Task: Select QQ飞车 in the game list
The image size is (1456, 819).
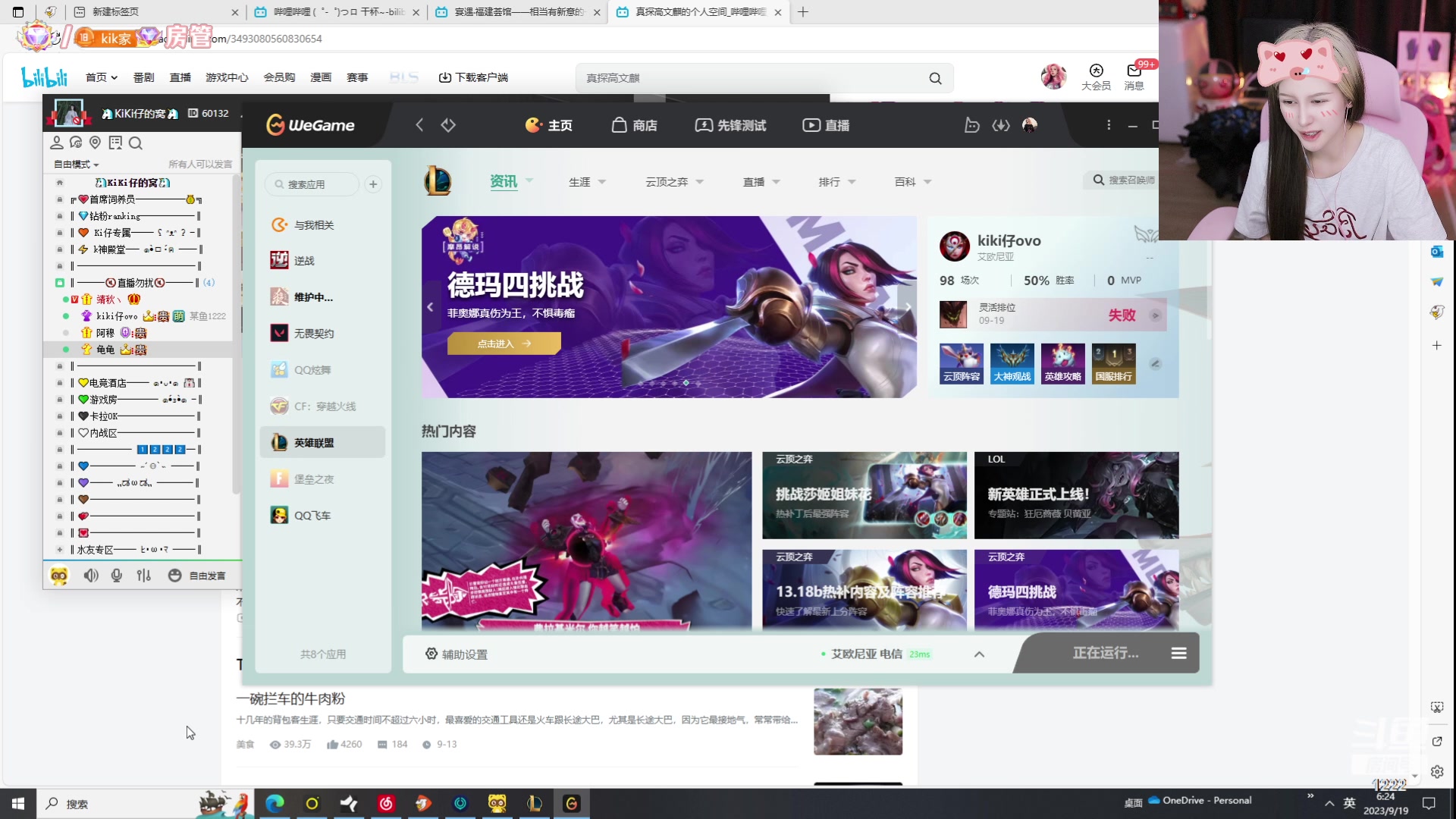Action: (x=322, y=516)
